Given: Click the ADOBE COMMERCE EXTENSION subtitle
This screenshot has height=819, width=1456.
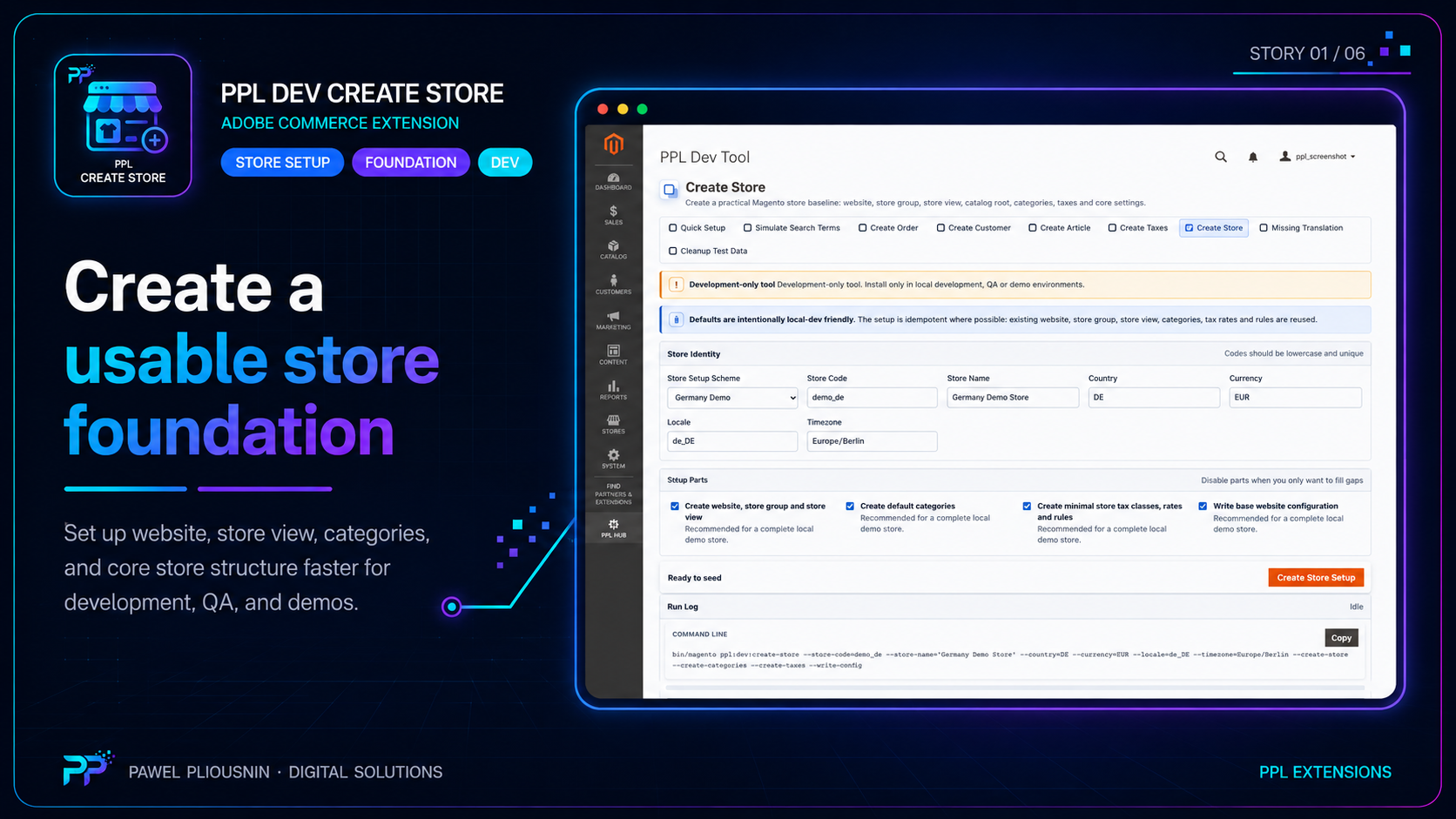Looking at the screenshot, I should coord(340,124).
